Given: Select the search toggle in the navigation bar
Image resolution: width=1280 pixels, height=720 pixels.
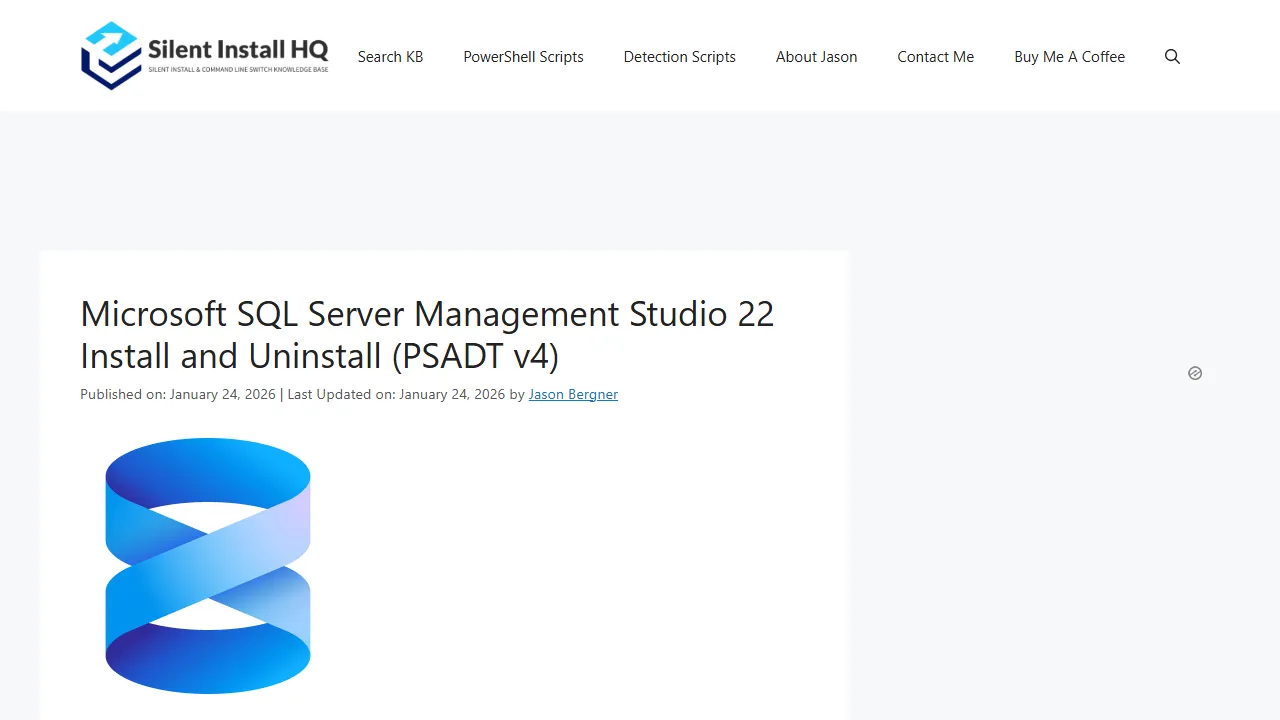Looking at the screenshot, I should (x=1172, y=57).
